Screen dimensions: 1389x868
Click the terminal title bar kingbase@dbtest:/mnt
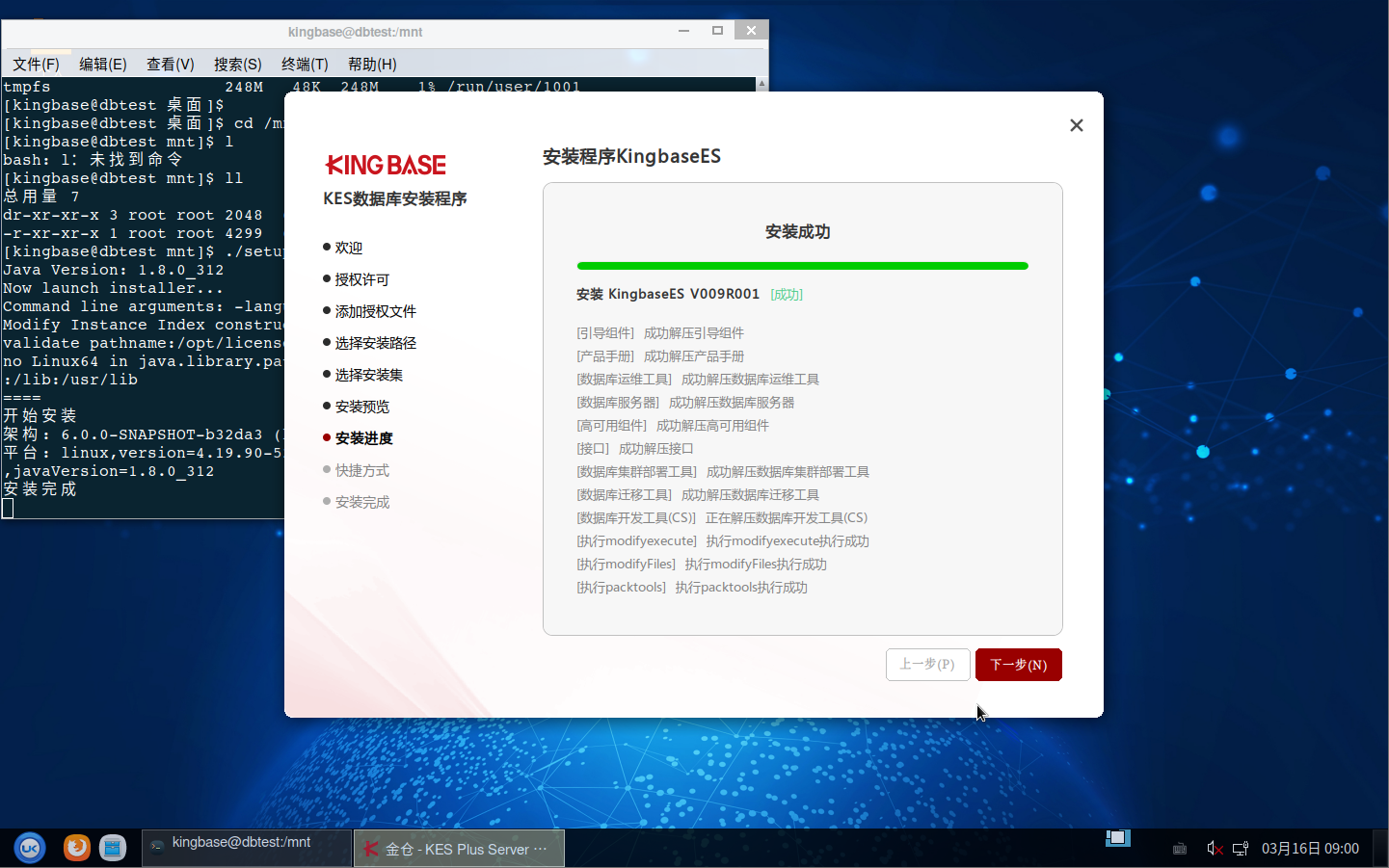coord(355,32)
